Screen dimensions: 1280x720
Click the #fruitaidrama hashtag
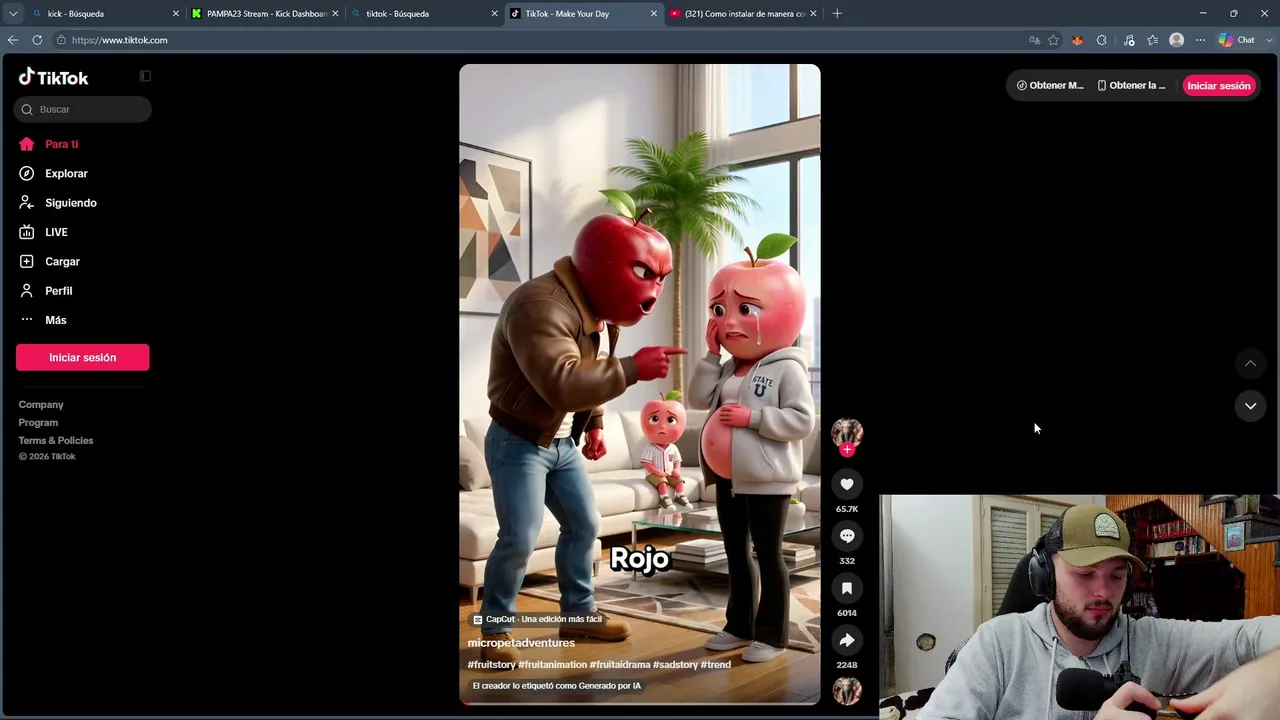tap(620, 665)
